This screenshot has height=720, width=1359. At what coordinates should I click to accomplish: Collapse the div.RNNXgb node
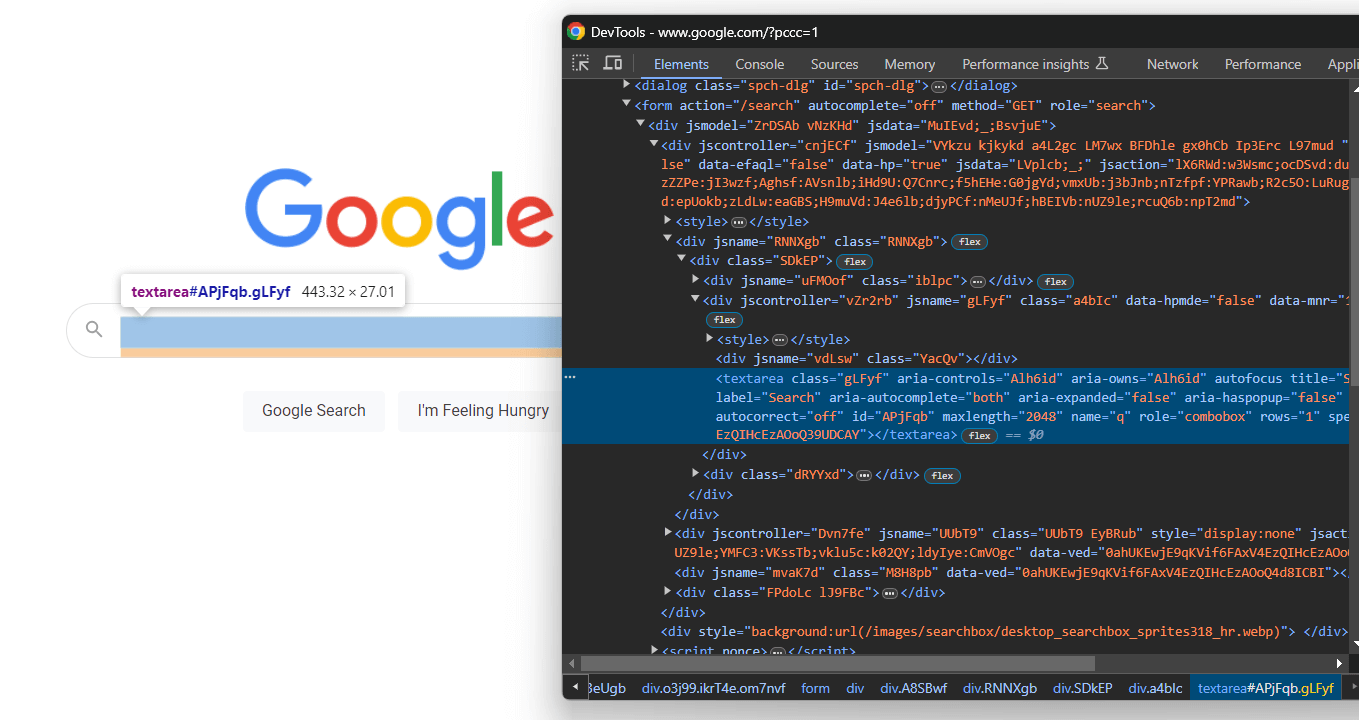click(x=666, y=240)
